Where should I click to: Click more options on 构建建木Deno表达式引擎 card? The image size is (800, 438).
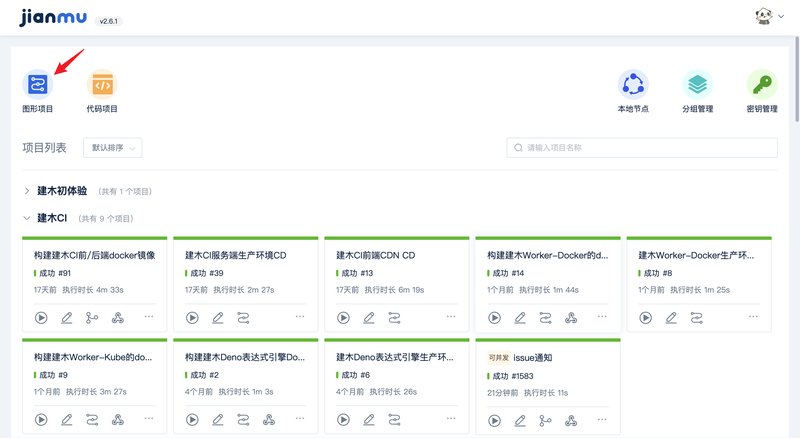[x=299, y=421]
